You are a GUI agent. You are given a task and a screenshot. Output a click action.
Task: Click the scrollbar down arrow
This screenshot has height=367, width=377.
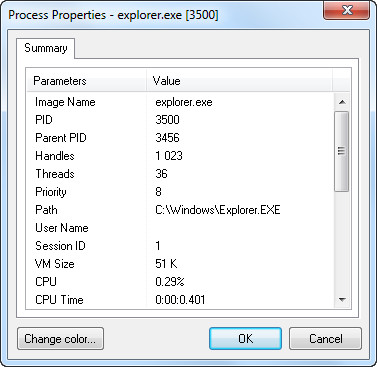pos(342,300)
